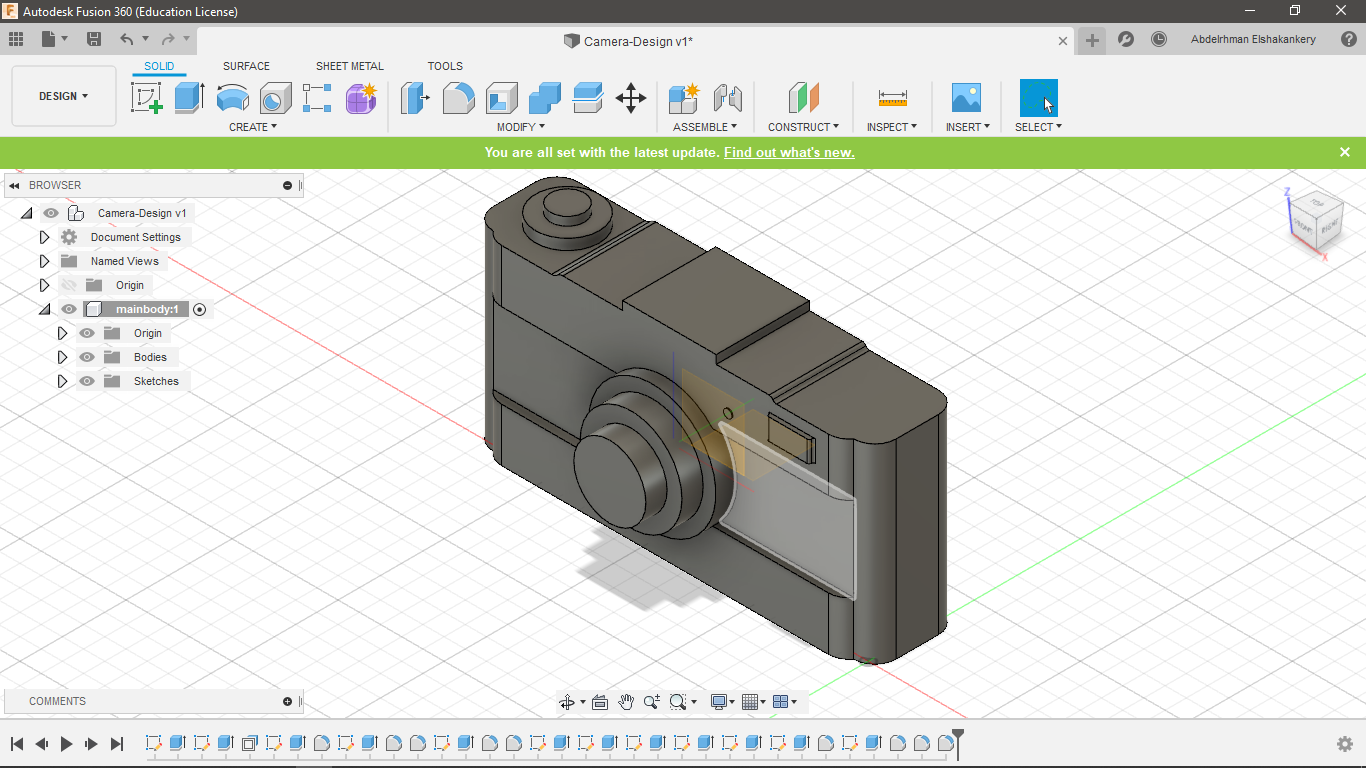1366x768 pixels.
Task: Open the Job Status clock icon
Action: pos(1158,39)
